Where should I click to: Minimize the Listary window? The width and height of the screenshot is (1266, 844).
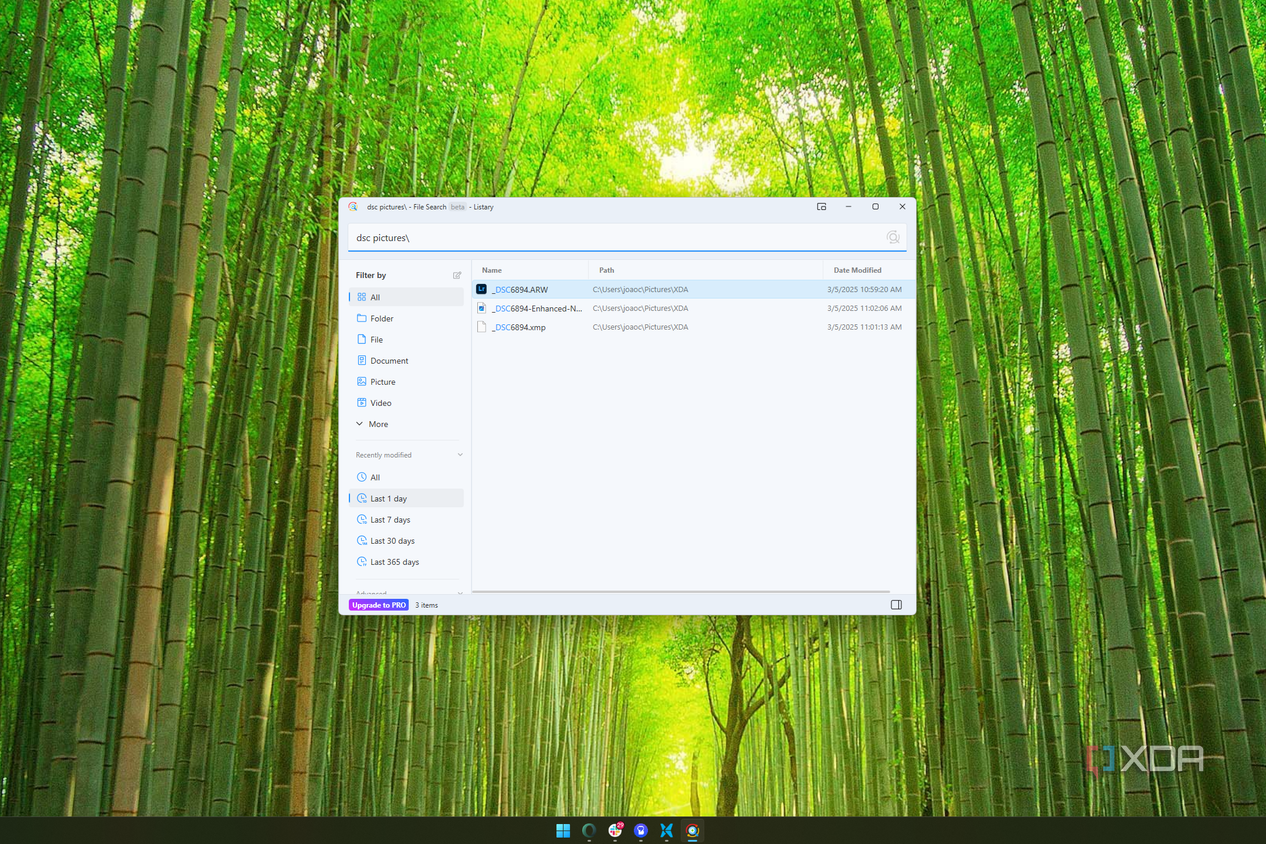point(848,207)
